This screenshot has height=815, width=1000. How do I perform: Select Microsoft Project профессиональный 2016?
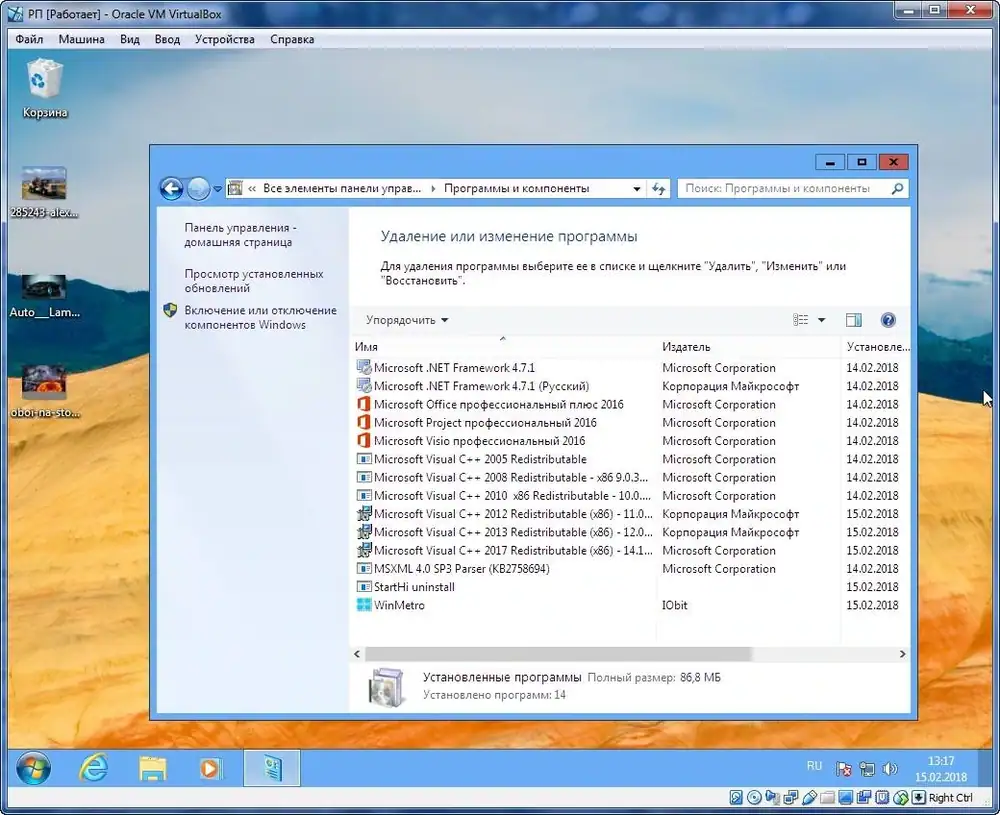(x=485, y=423)
